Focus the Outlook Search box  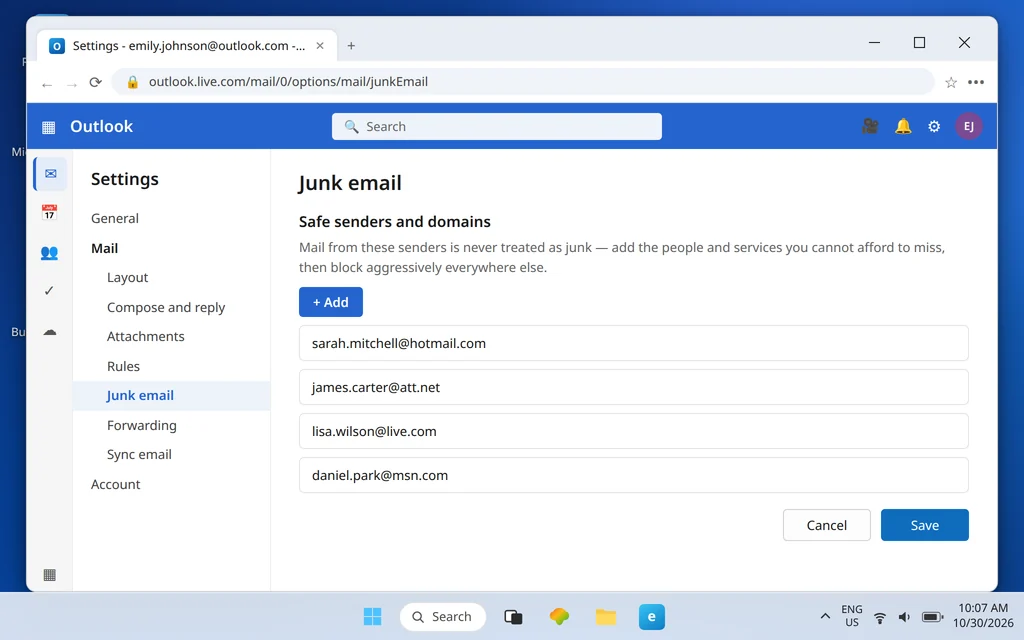496,127
